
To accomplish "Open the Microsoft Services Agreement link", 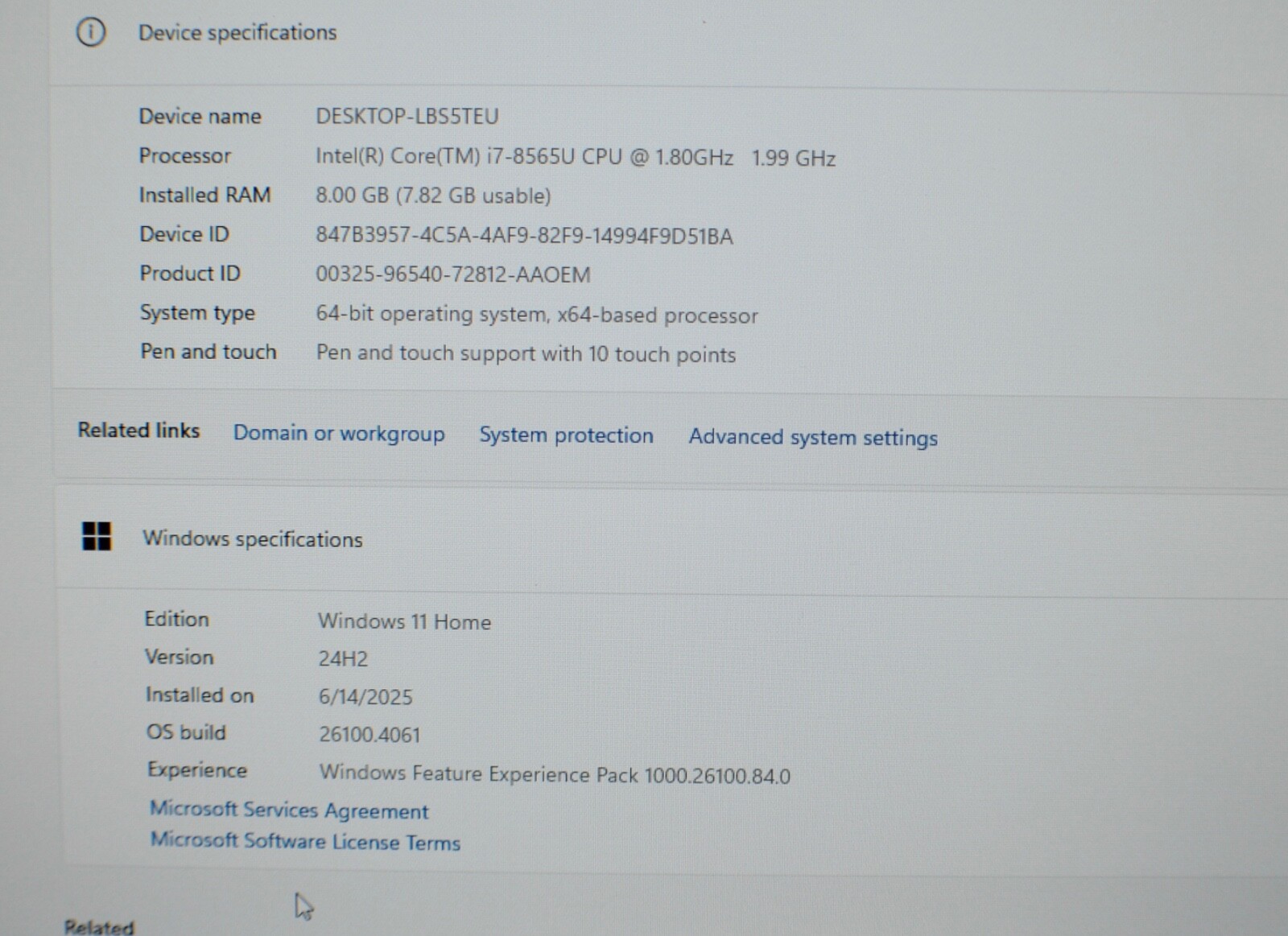I will pos(289,810).
